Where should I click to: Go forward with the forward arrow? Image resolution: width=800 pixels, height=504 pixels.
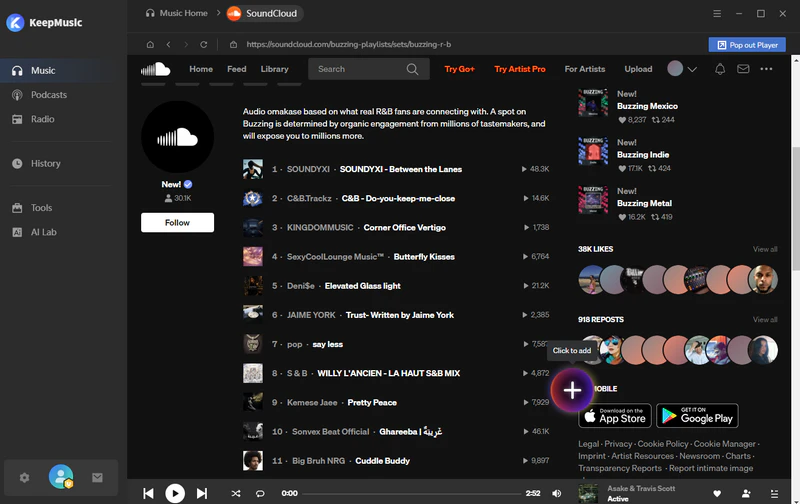point(186,44)
